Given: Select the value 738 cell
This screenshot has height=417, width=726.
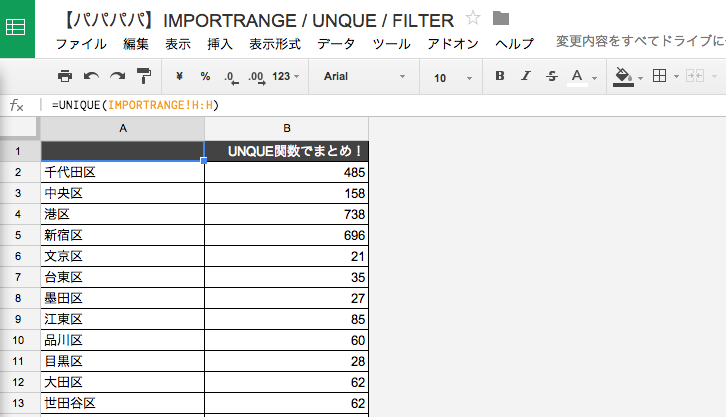Looking at the screenshot, I should coord(287,214).
